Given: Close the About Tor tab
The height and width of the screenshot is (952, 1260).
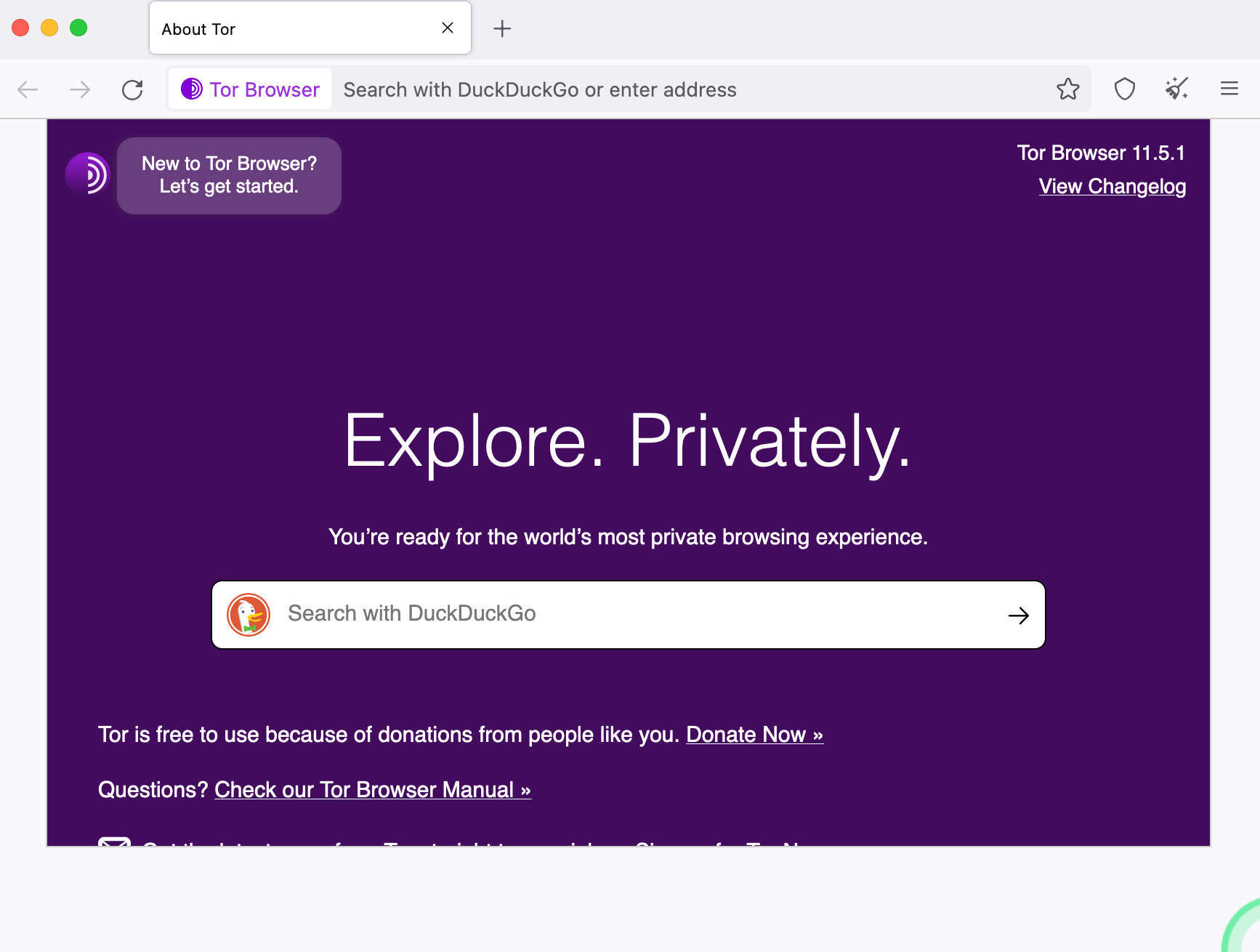Looking at the screenshot, I should tap(448, 28).
